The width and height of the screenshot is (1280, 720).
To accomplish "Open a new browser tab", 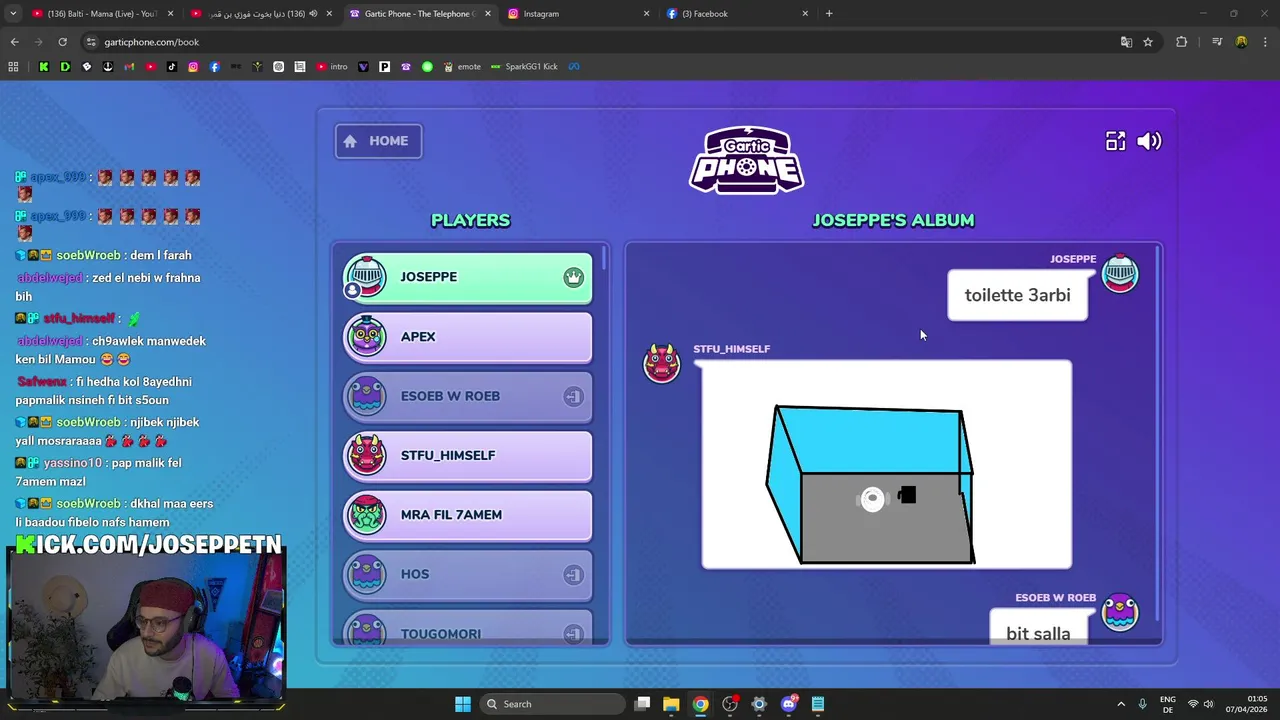I will tap(829, 14).
